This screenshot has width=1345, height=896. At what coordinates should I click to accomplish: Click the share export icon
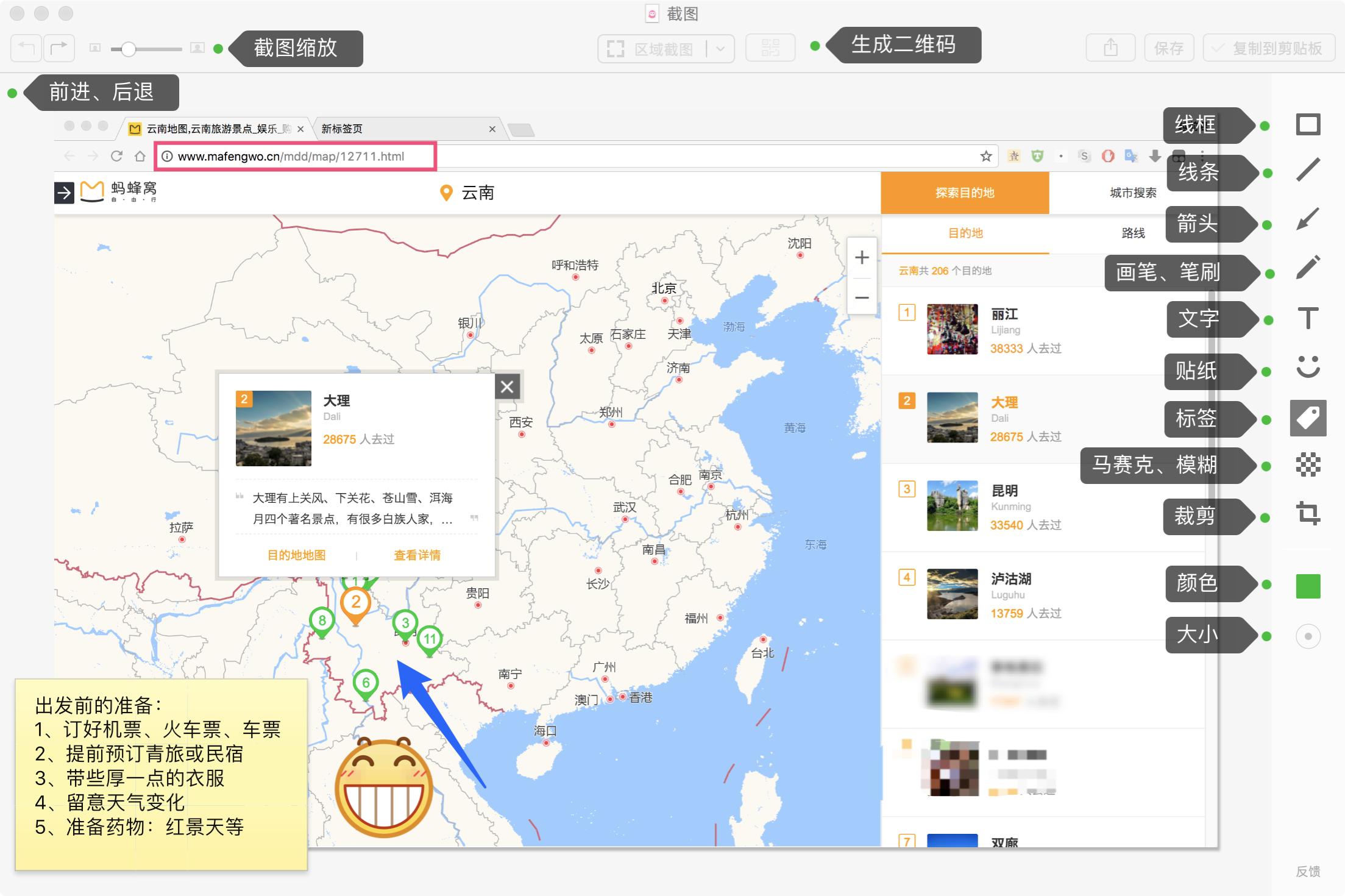1110,48
